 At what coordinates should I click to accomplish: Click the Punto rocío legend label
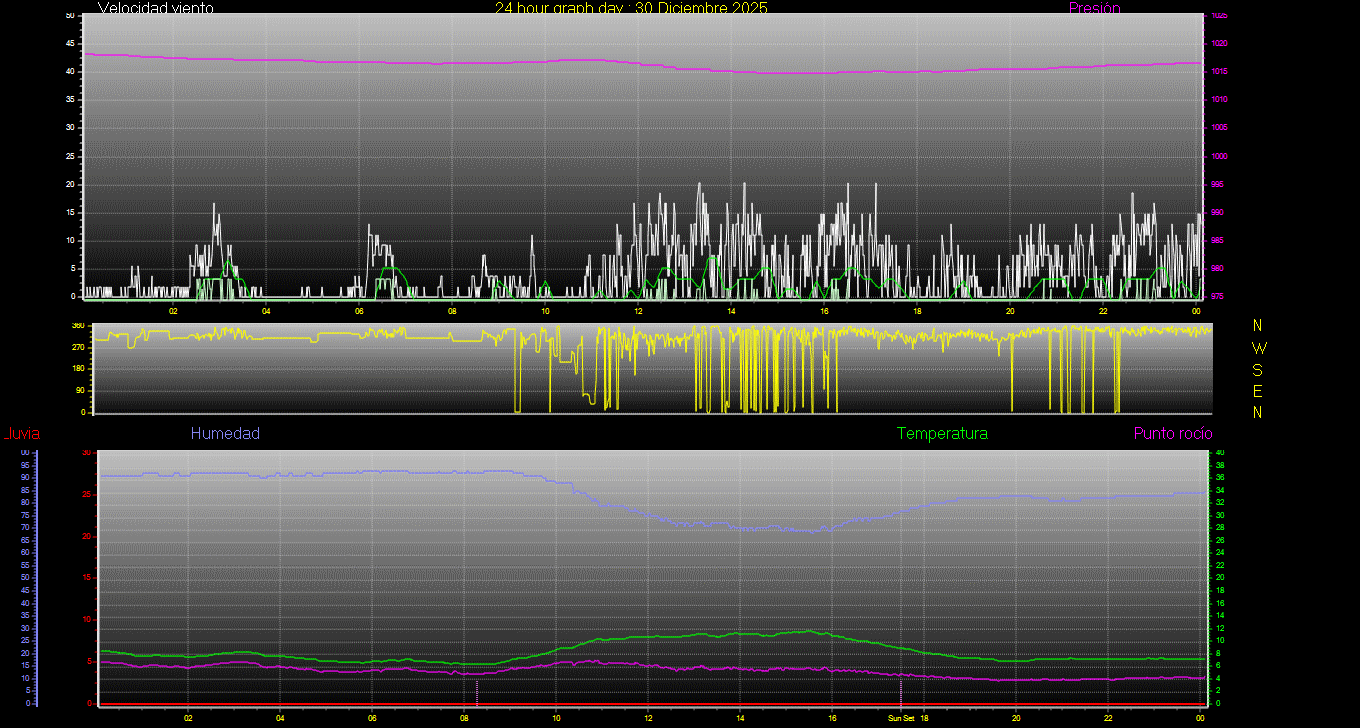(x=1172, y=433)
